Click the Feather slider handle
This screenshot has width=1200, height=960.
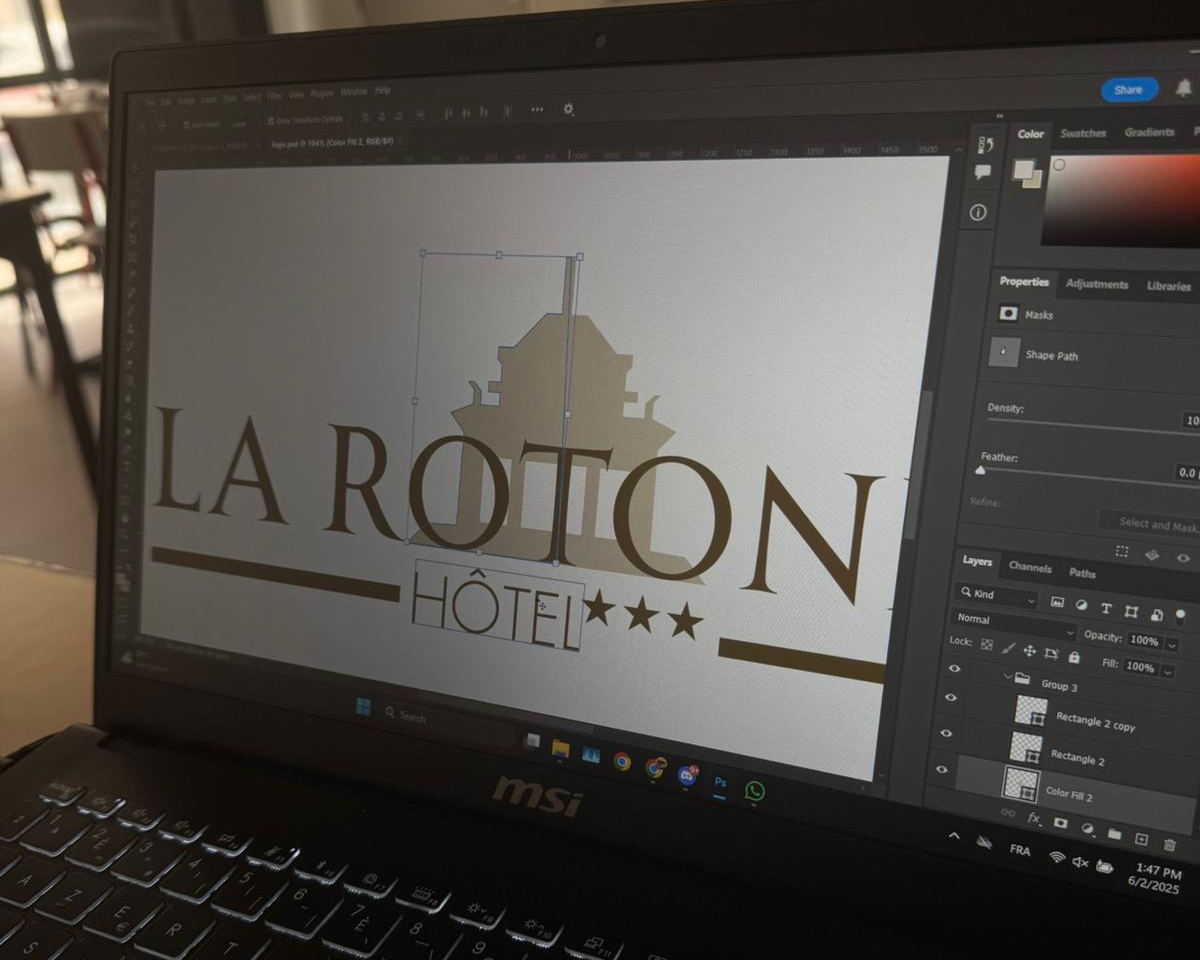coord(980,470)
